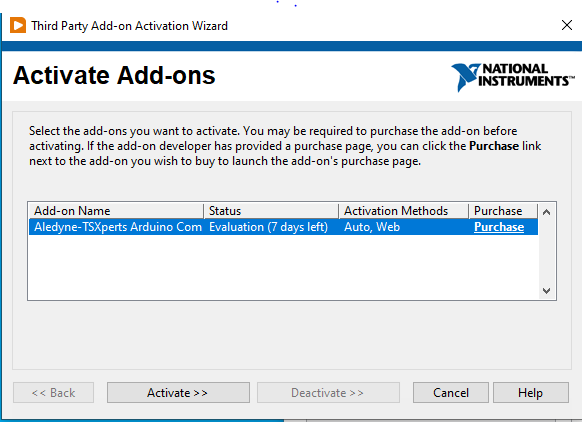This screenshot has width=582, height=422.
Task: Click the Evaluation (7 days left) status cell
Action: pos(268,227)
